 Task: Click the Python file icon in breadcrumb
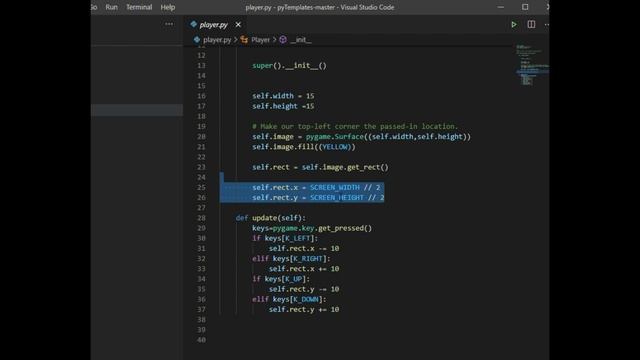click(x=197, y=40)
